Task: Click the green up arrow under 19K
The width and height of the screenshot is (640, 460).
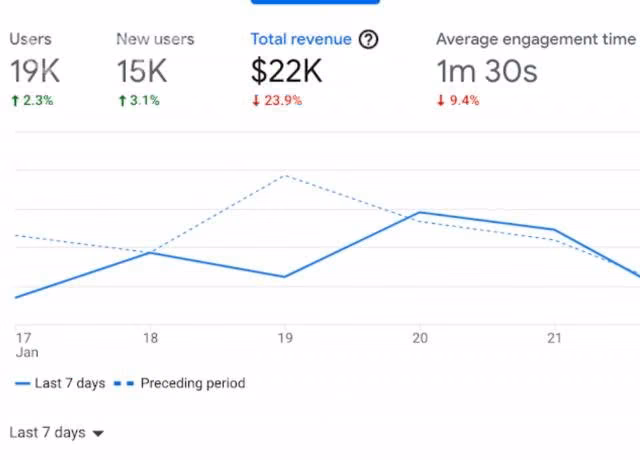Action: tap(15, 100)
